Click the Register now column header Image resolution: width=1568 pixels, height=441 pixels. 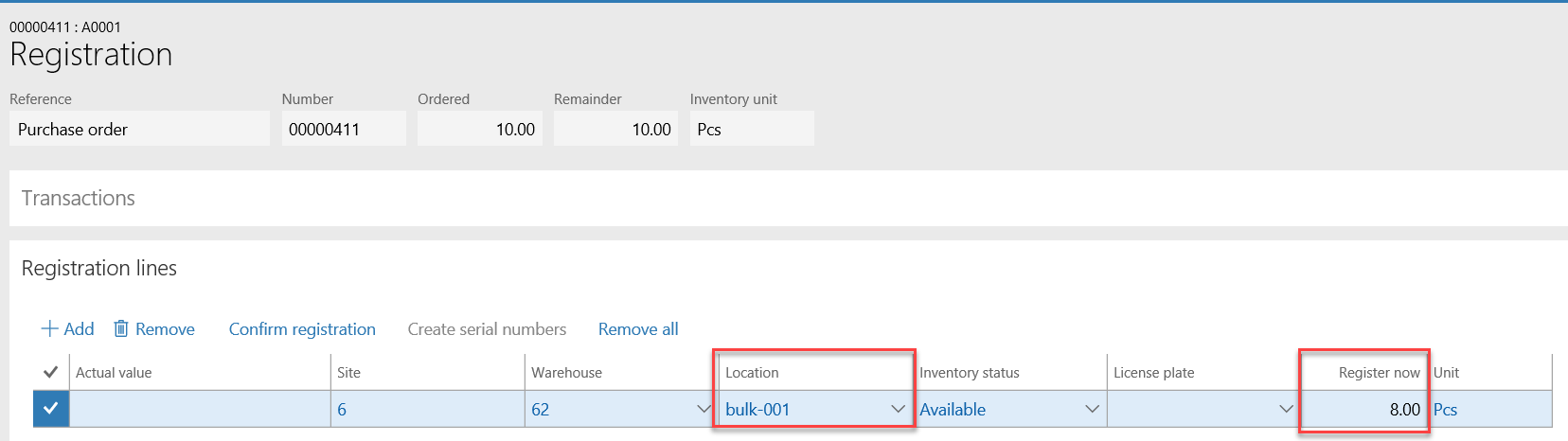point(1380,372)
